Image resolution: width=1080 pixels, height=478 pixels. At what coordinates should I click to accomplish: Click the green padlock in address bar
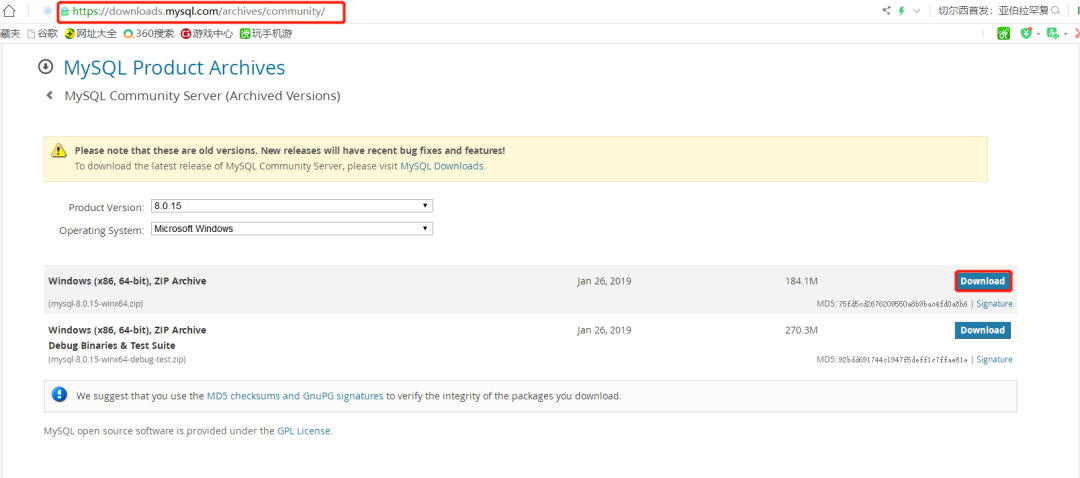tap(65, 12)
